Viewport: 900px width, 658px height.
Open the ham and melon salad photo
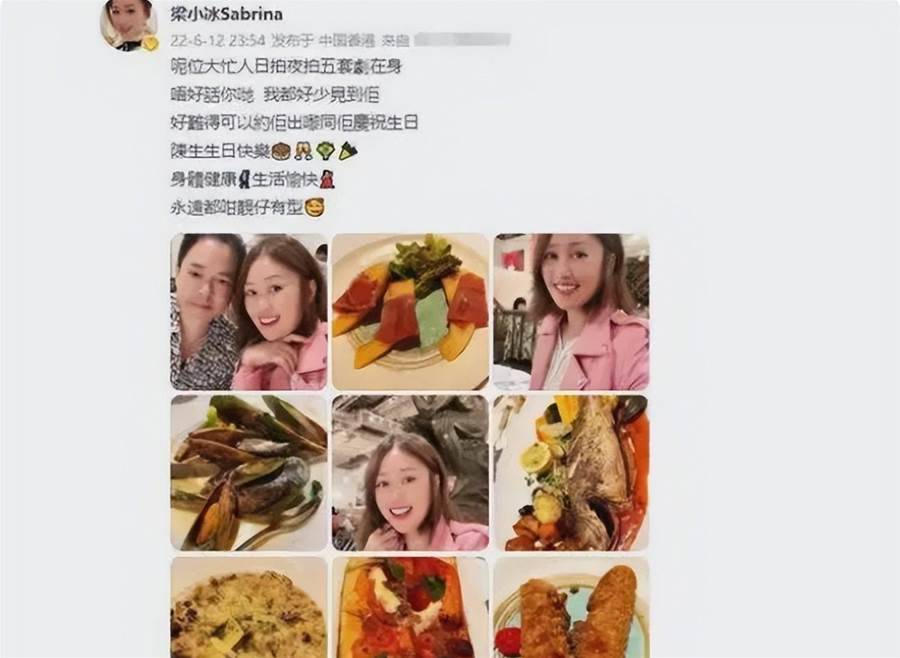click(410, 312)
